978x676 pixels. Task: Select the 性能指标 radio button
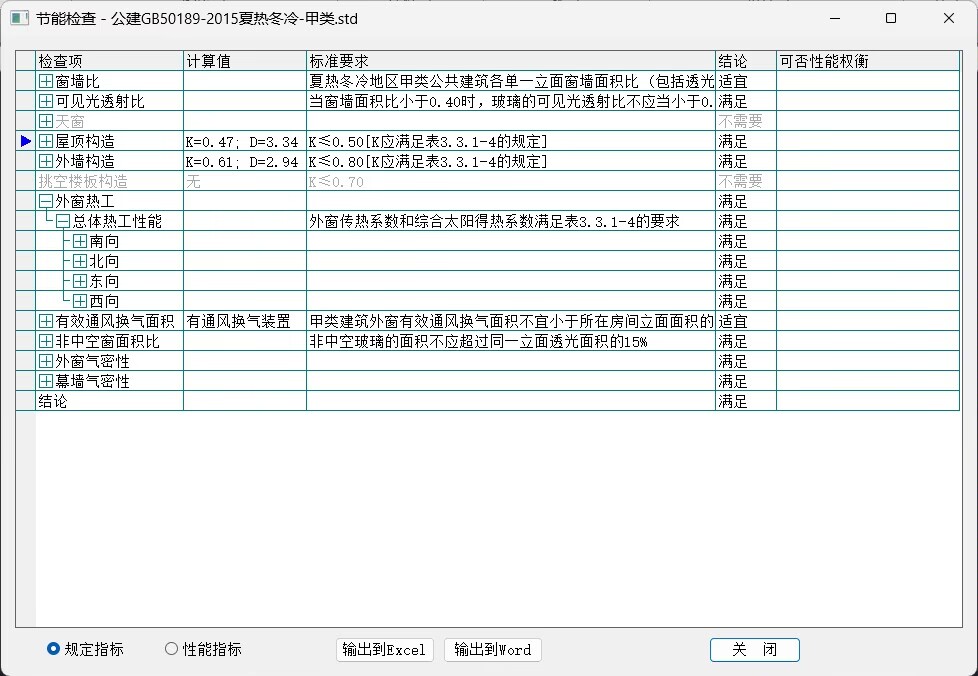coord(171,649)
